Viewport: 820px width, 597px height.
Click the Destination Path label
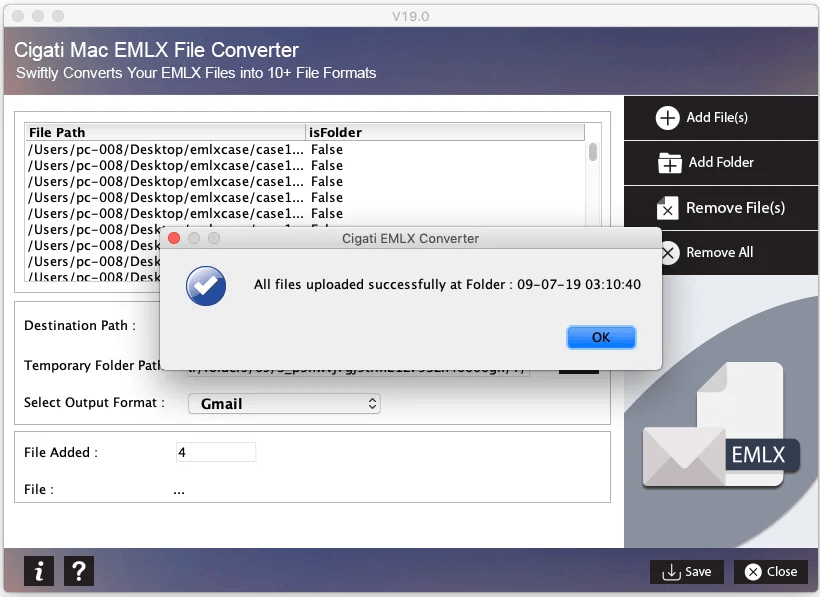coord(80,326)
